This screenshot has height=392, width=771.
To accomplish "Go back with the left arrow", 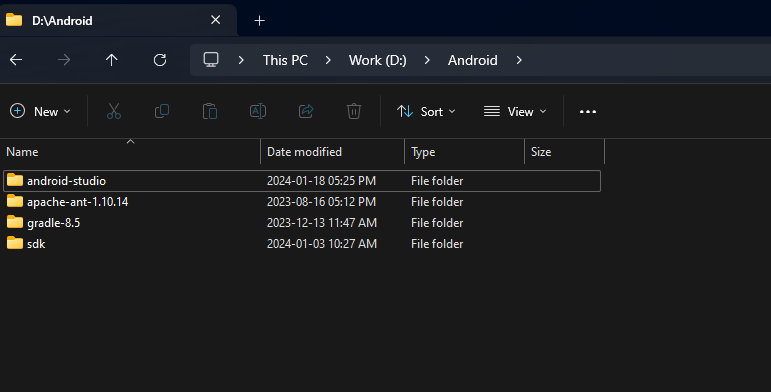I will point(16,60).
